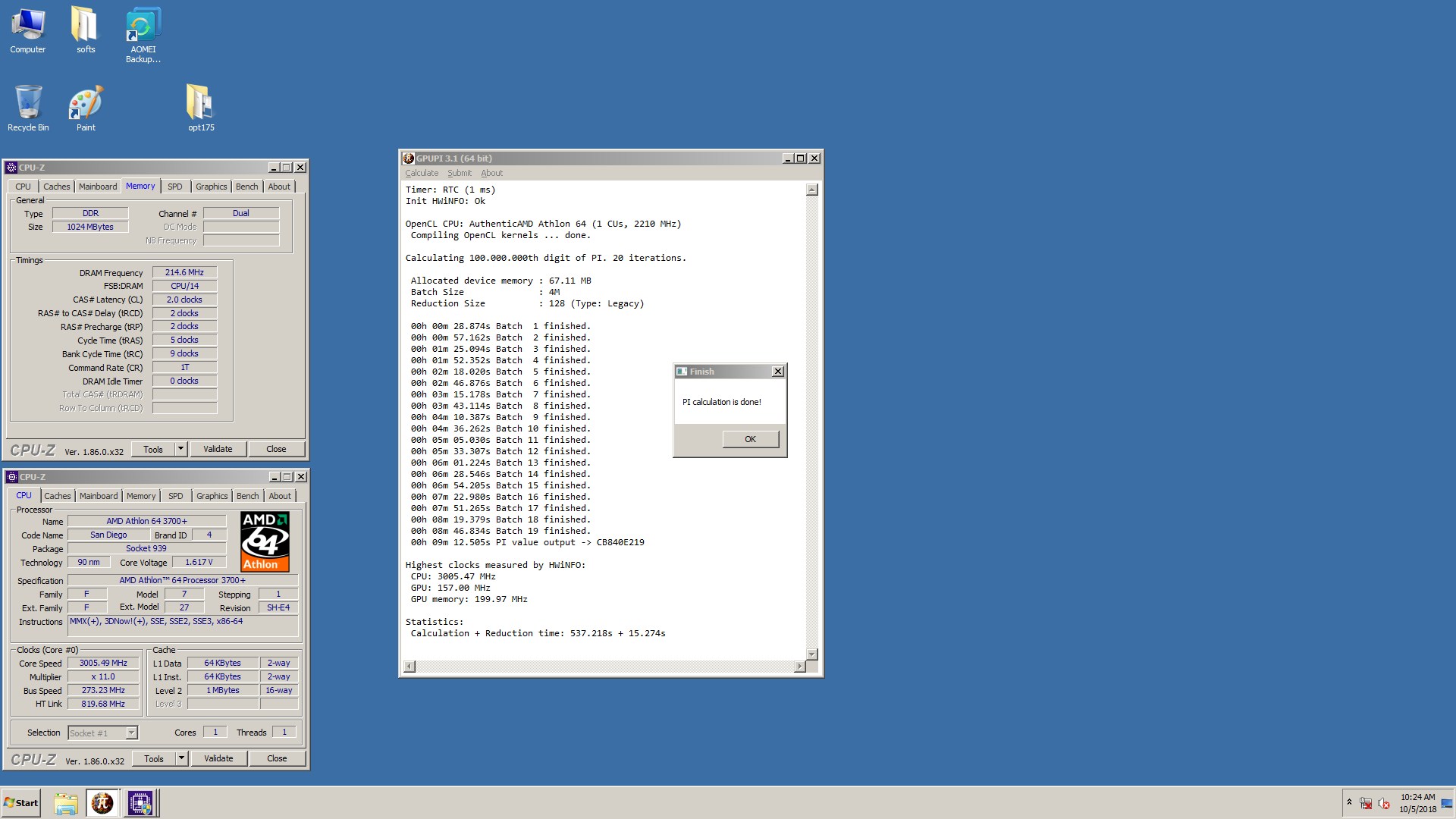
Task: Click Tools button in lower CPU-Z window
Action: click(x=154, y=758)
